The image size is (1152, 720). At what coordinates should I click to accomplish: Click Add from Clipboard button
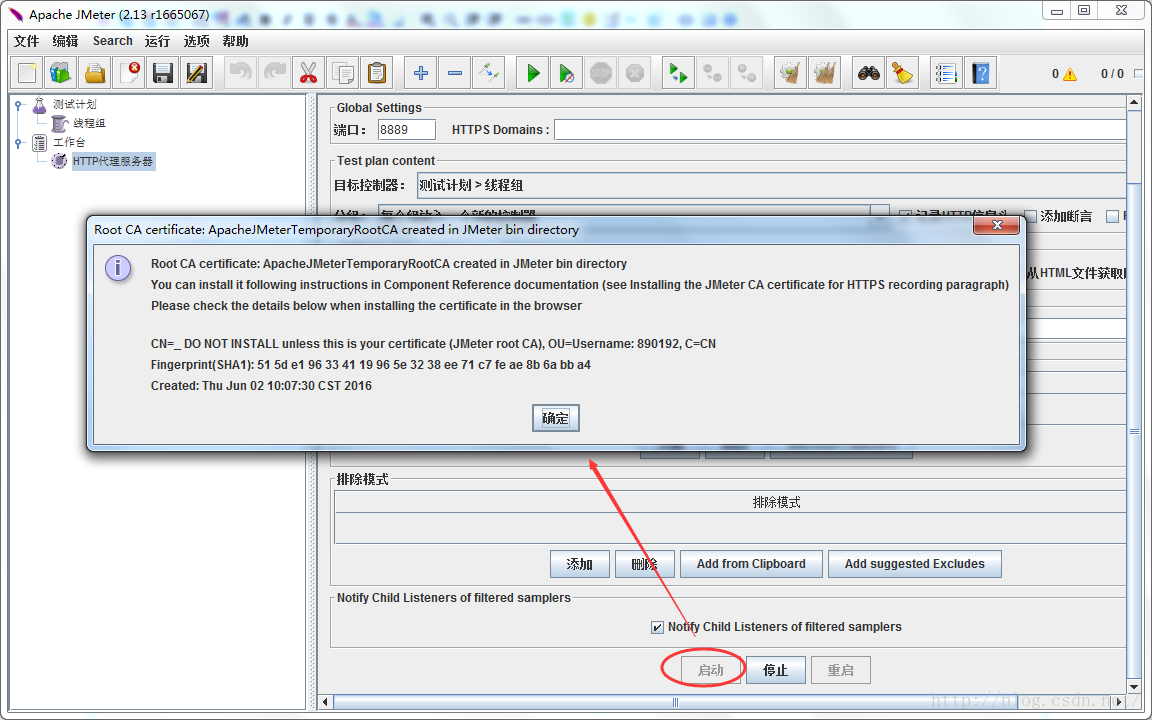751,564
